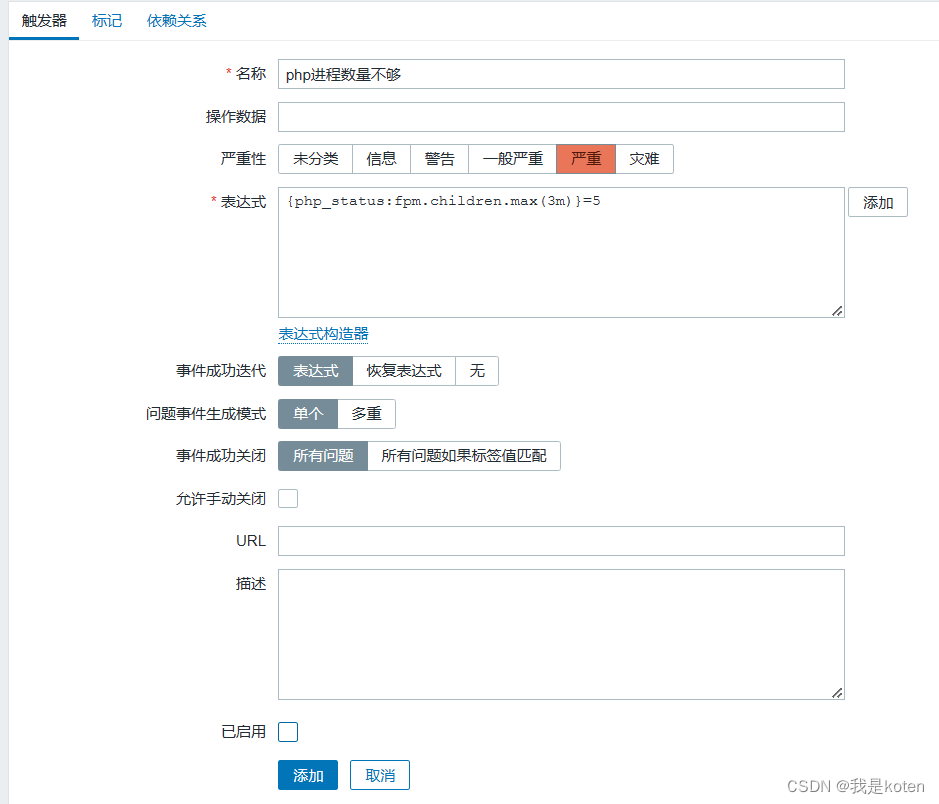Click the 操作数据 text field
The height and width of the screenshot is (804, 939).
561,117
